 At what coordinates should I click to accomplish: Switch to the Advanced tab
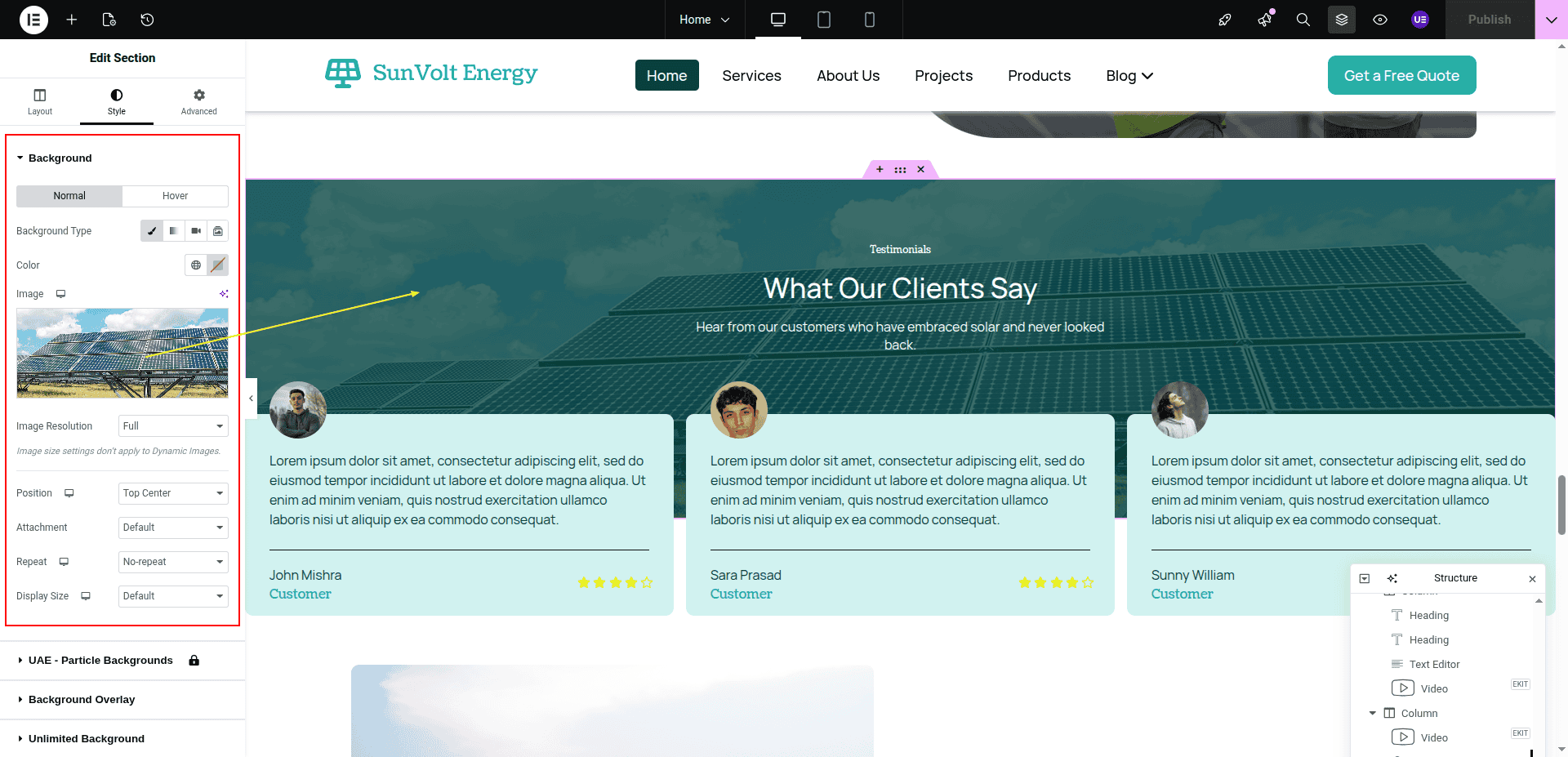click(198, 102)
